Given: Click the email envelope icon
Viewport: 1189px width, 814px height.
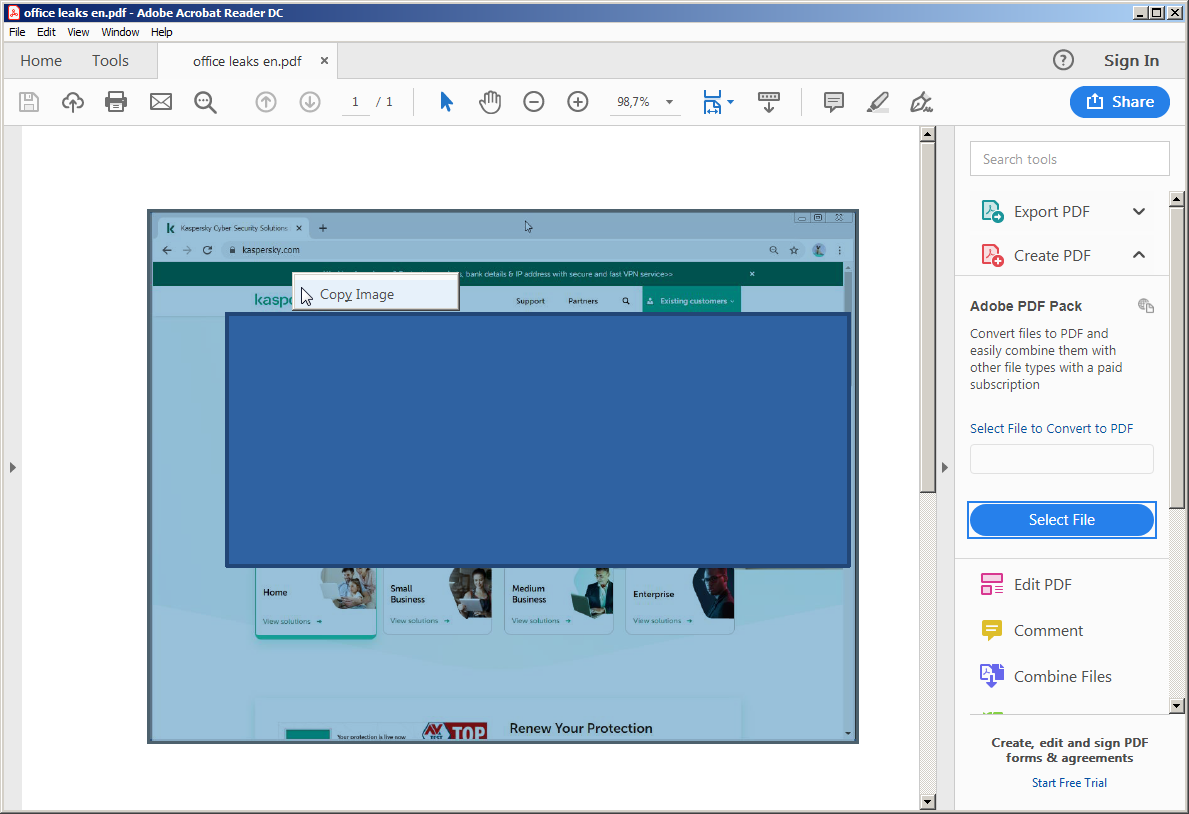Looking at the screenshot, I should 161,102.
